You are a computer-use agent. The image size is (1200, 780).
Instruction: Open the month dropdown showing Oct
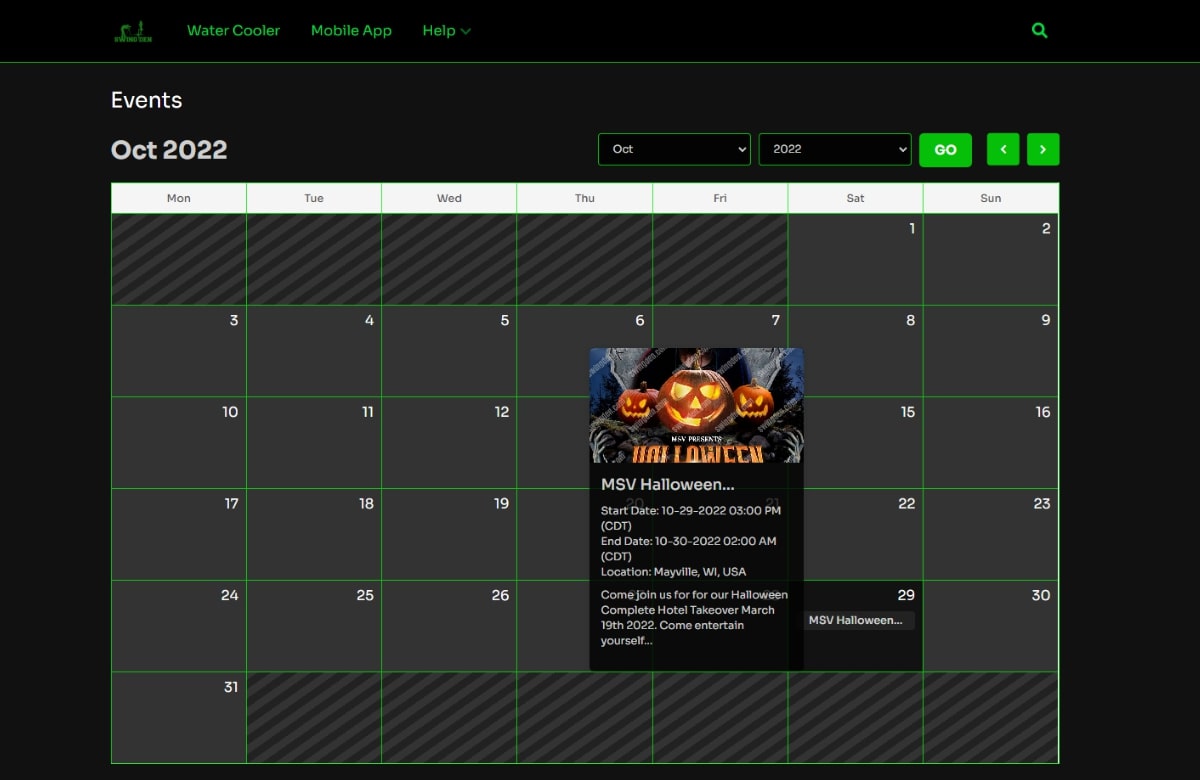(x=674, y=149)
